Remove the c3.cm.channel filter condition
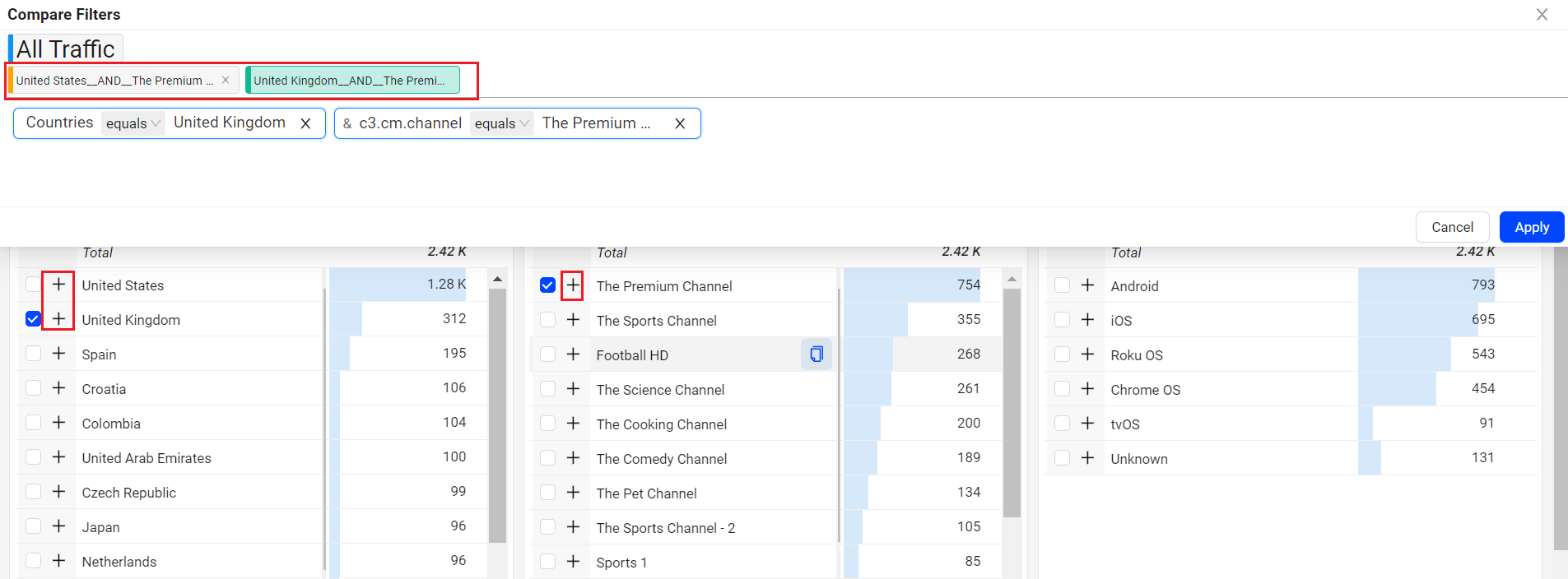 (680, 123)
